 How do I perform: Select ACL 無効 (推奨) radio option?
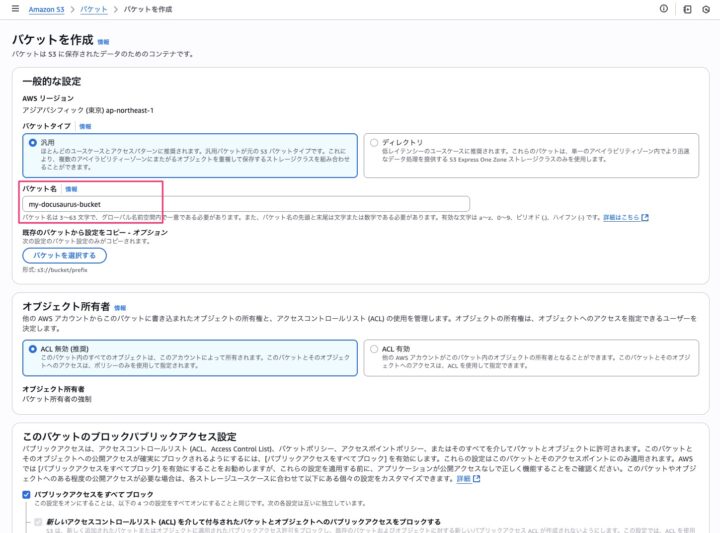click(x=33, y=349)
